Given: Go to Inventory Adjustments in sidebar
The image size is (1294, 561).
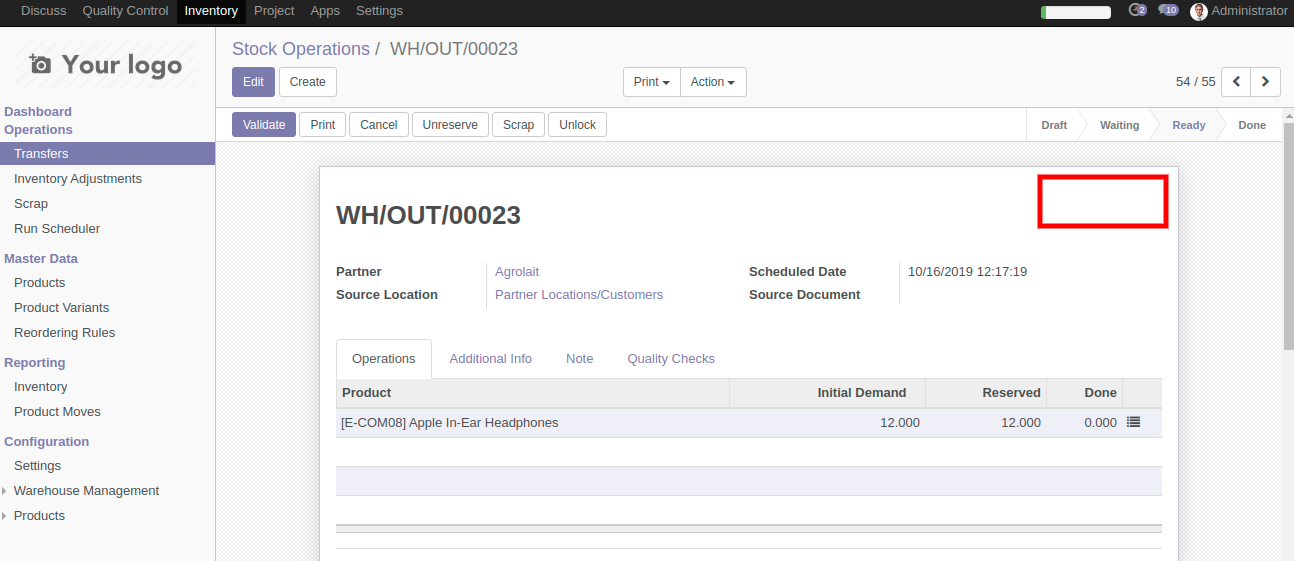Looking at the screenshot, I should coord(78,179).
